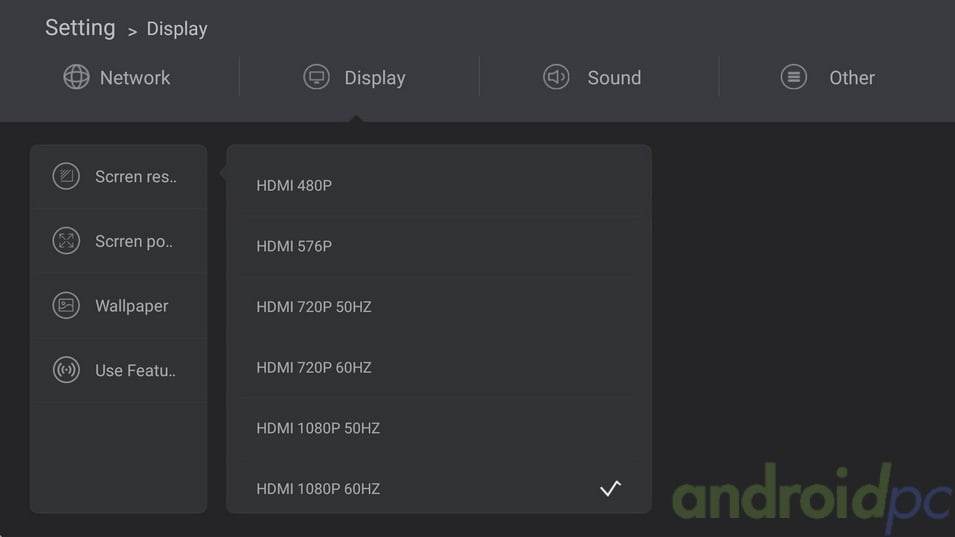Select the Screen position arrows icon
955x537 pixels.
click(x=66, y=241)
